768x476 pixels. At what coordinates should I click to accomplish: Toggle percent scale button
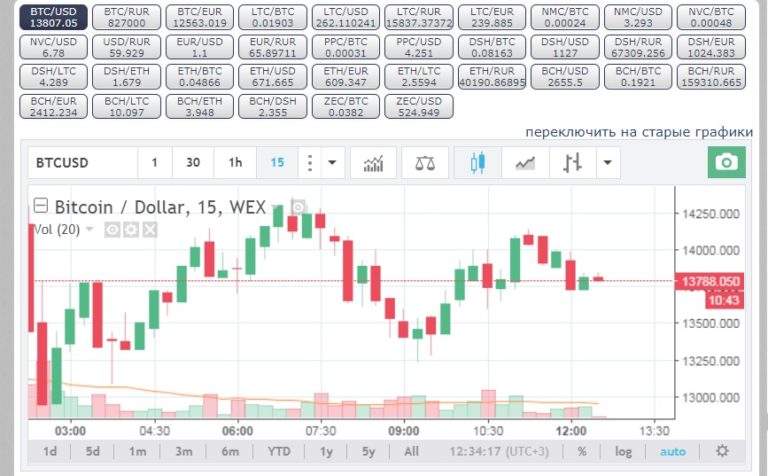[x=581, y=451]
